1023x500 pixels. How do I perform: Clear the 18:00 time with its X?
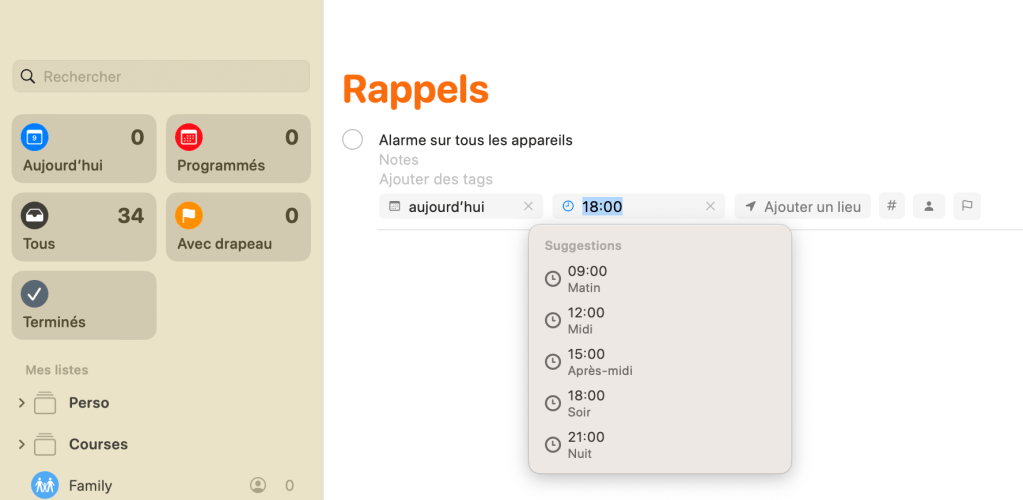710,206
